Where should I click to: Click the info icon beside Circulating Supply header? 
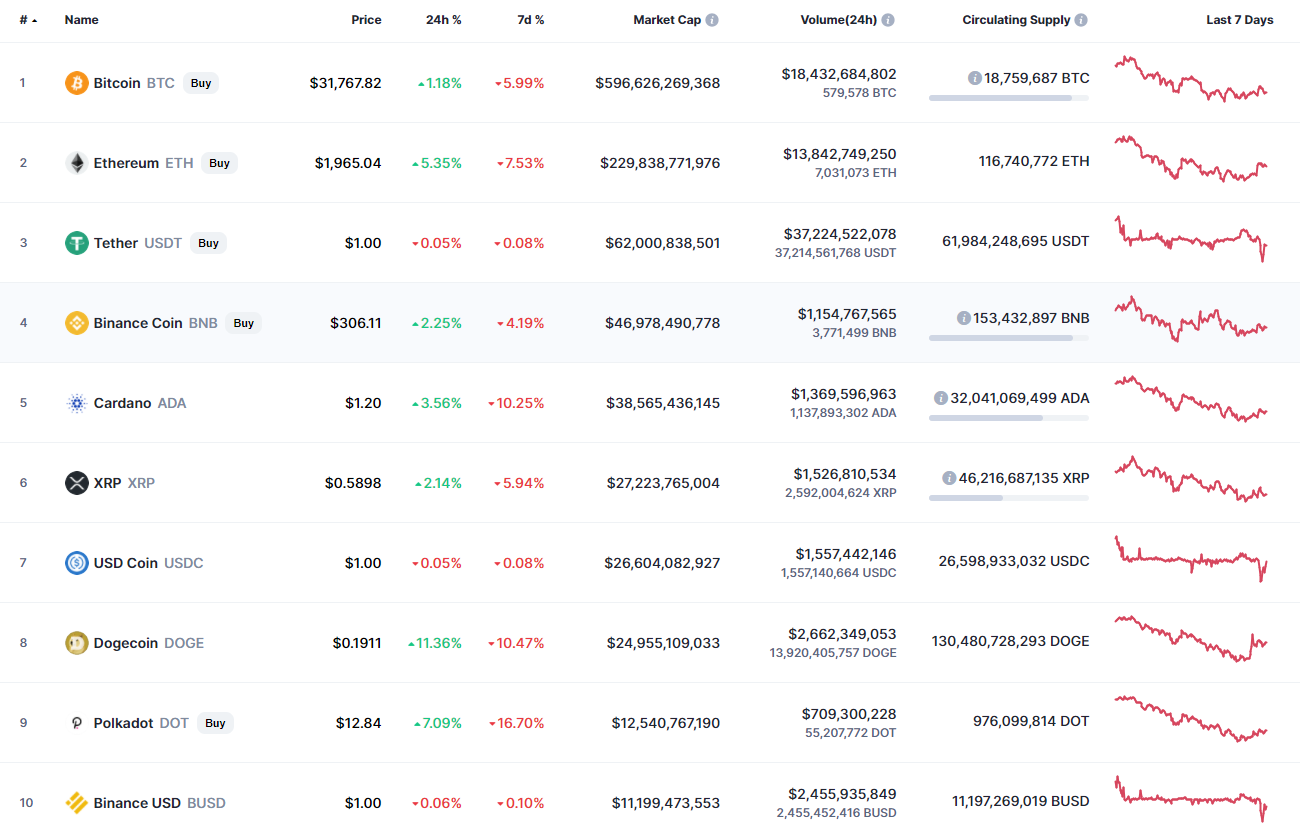point(1081,20)
